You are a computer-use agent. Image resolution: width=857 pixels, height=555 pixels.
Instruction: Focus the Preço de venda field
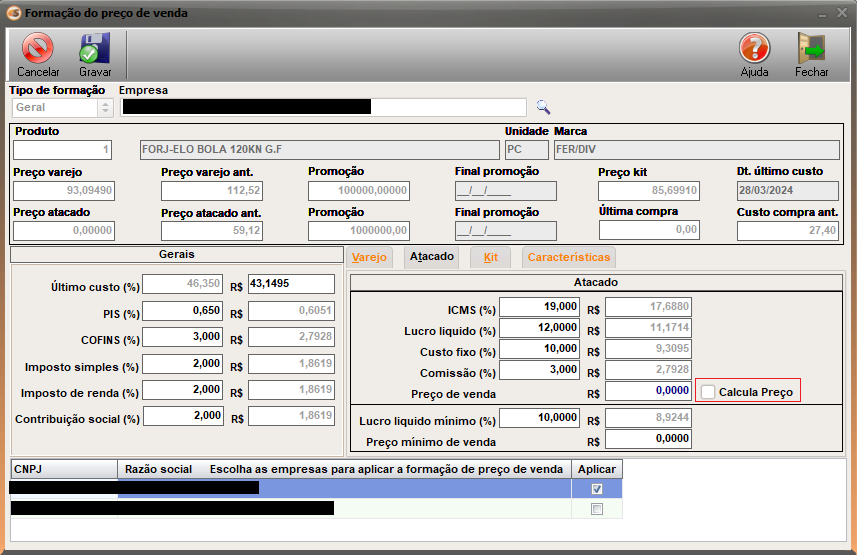pyautogui.click(x=648, y=391)
